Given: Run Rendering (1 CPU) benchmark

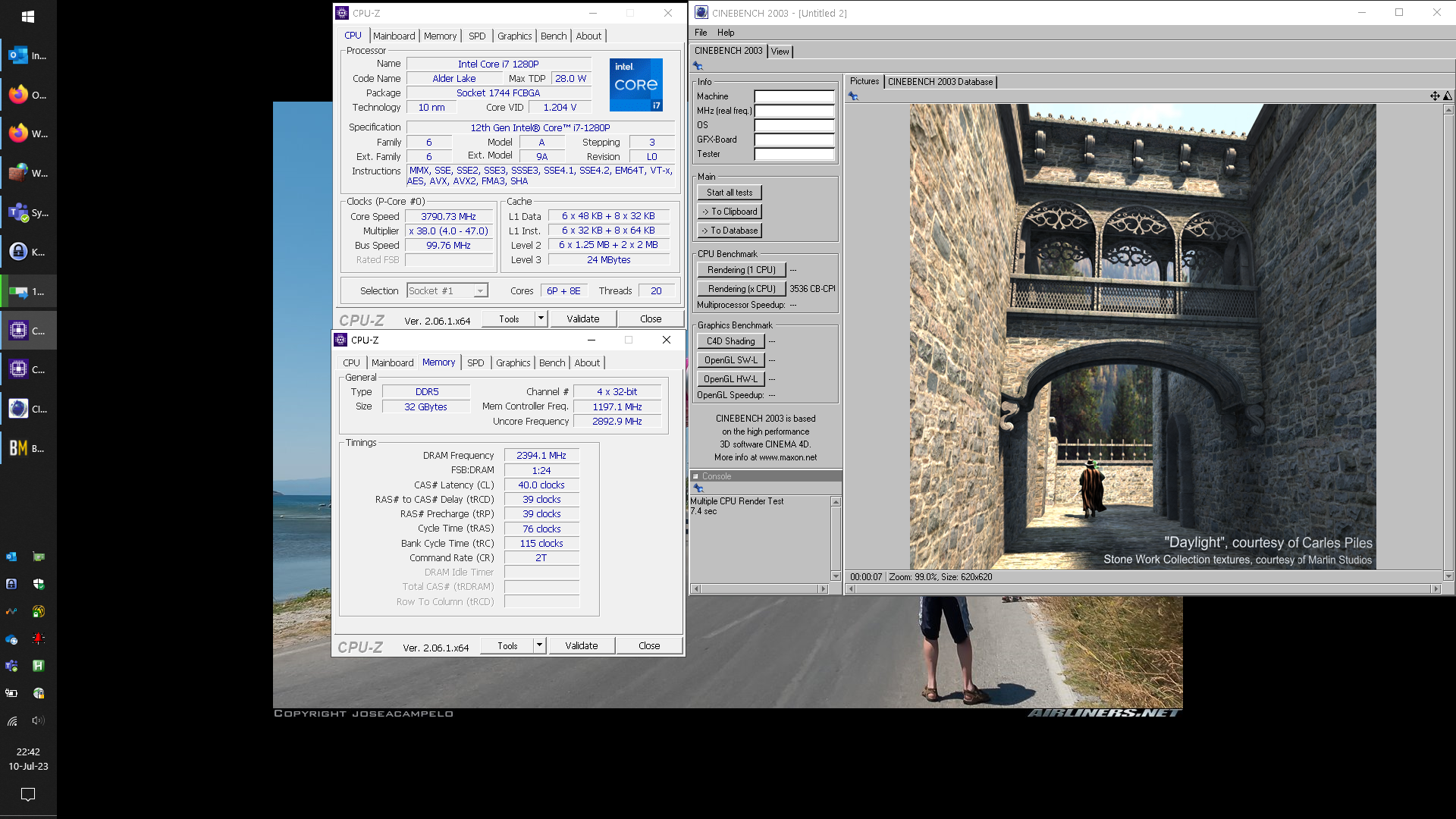Looking at the screenshot, I should tap(741, 270).
